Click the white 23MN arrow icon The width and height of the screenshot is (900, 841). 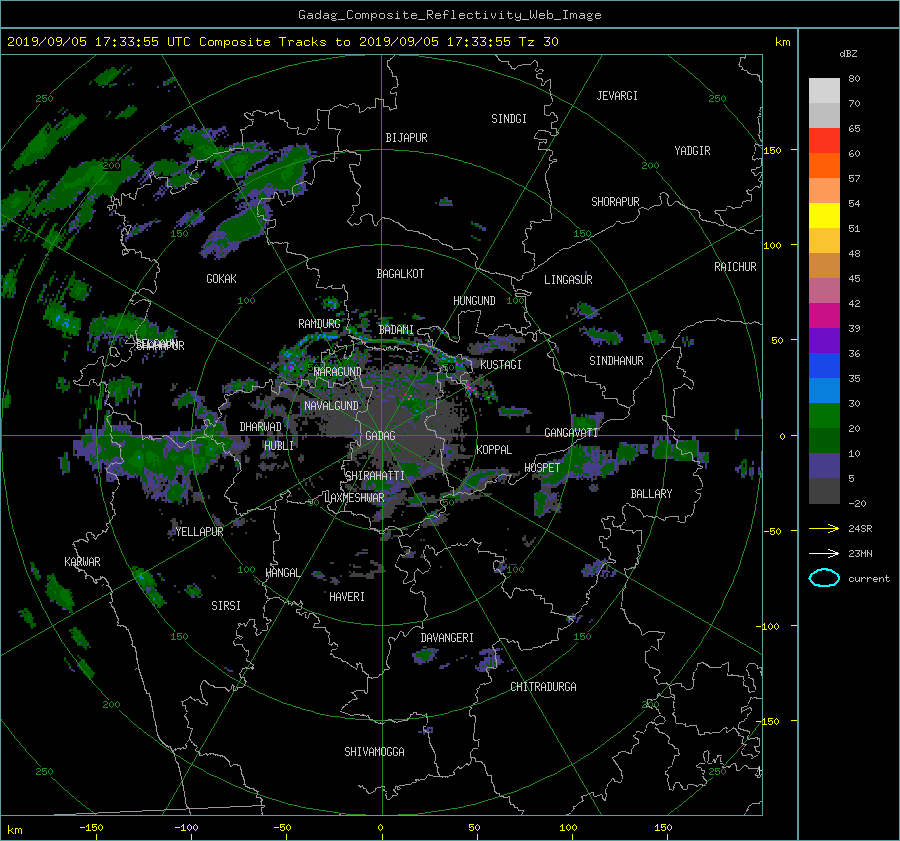click(824, 553)
